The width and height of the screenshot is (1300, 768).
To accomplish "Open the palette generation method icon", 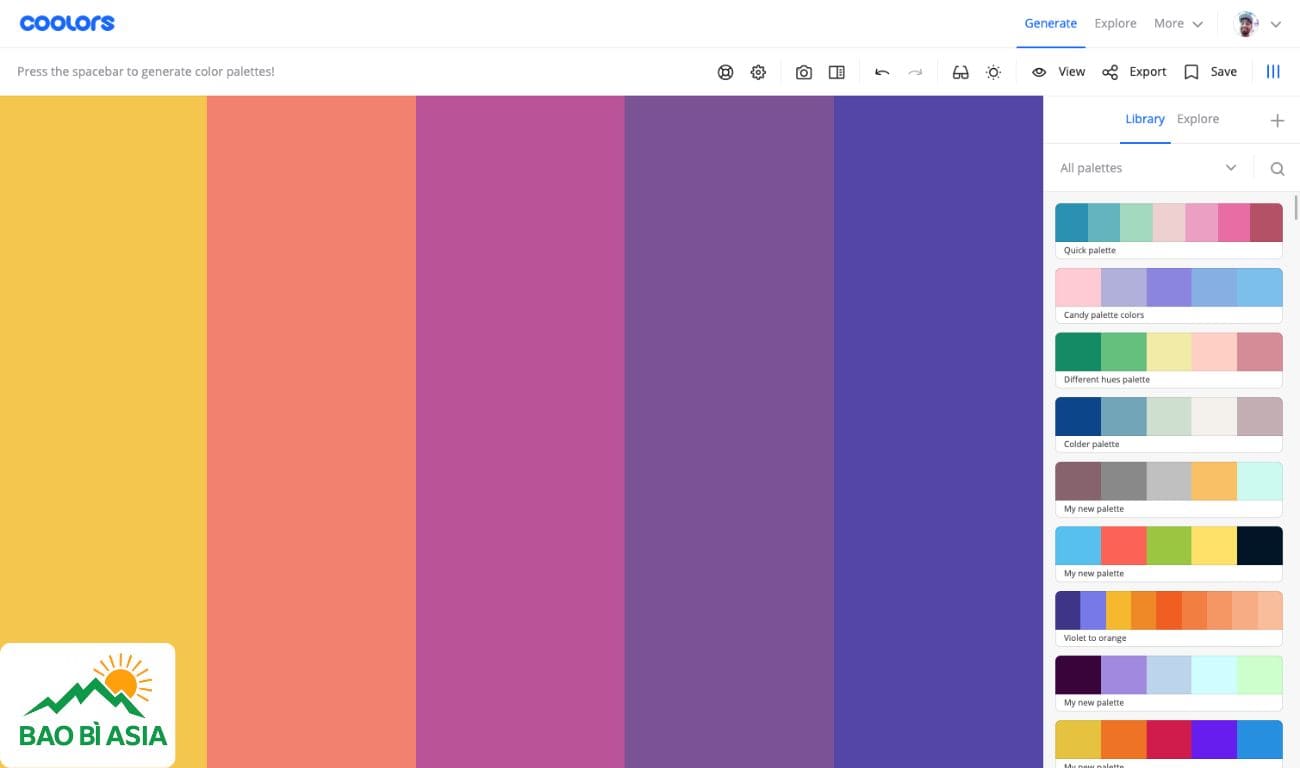I will click(x=726, y=72).
